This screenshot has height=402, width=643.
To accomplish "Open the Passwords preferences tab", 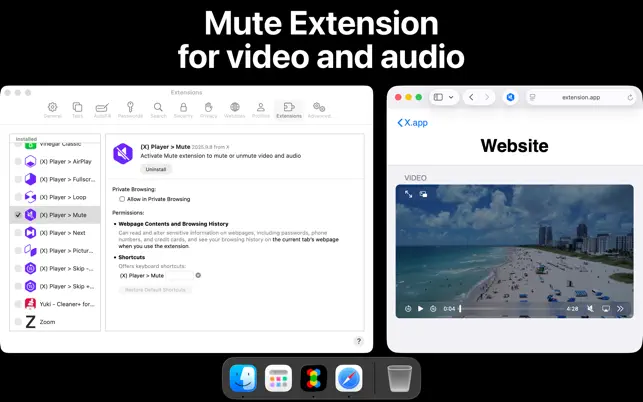I will [130, 110].
